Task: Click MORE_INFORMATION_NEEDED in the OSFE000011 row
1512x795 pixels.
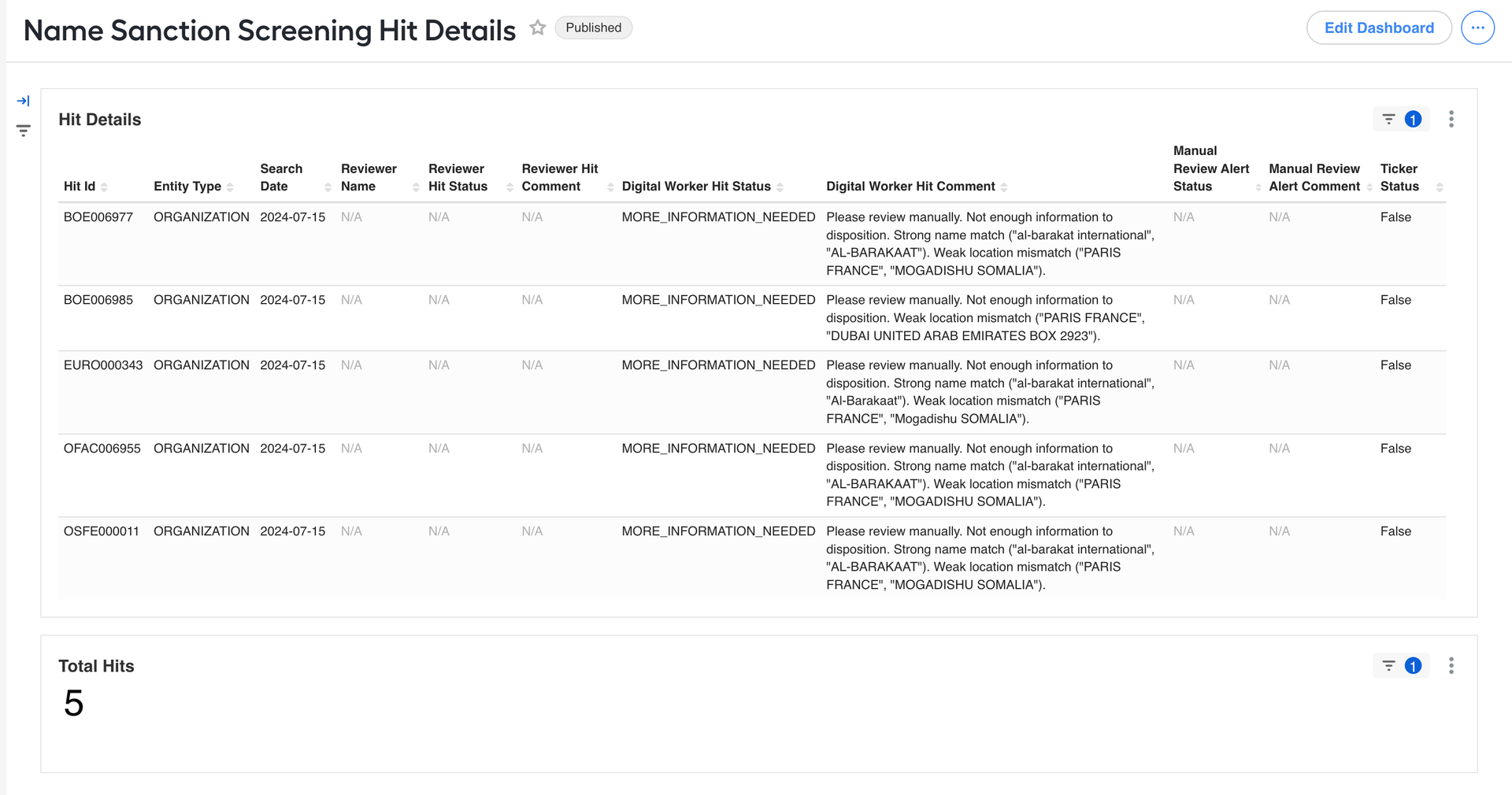Action: click(718, 531)
